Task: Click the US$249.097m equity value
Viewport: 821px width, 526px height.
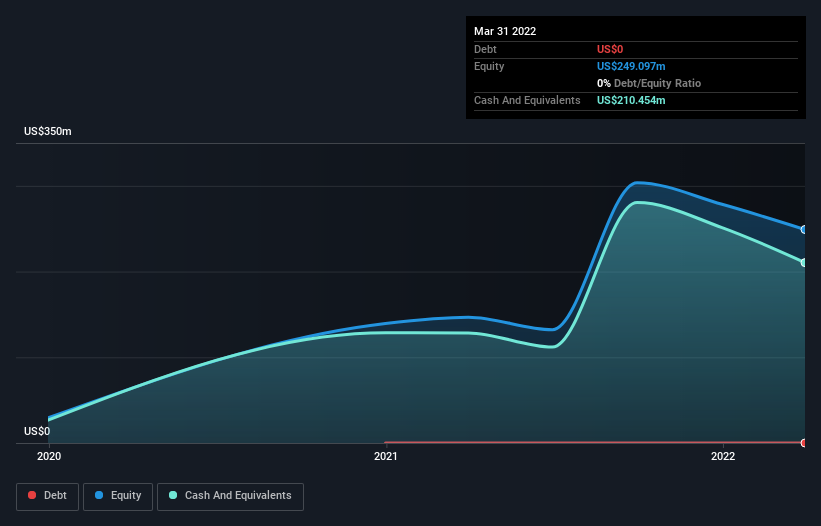Action: click(631, 66)
